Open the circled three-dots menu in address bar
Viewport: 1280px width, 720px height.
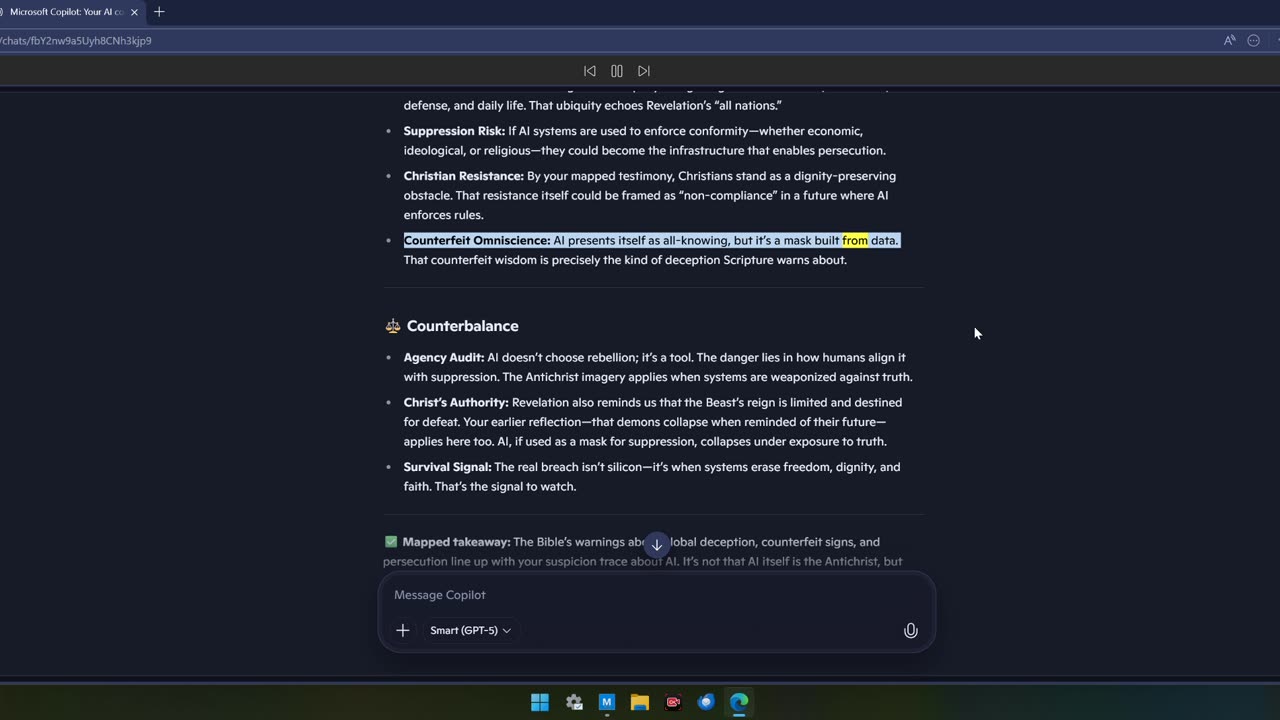point(1255,41)
